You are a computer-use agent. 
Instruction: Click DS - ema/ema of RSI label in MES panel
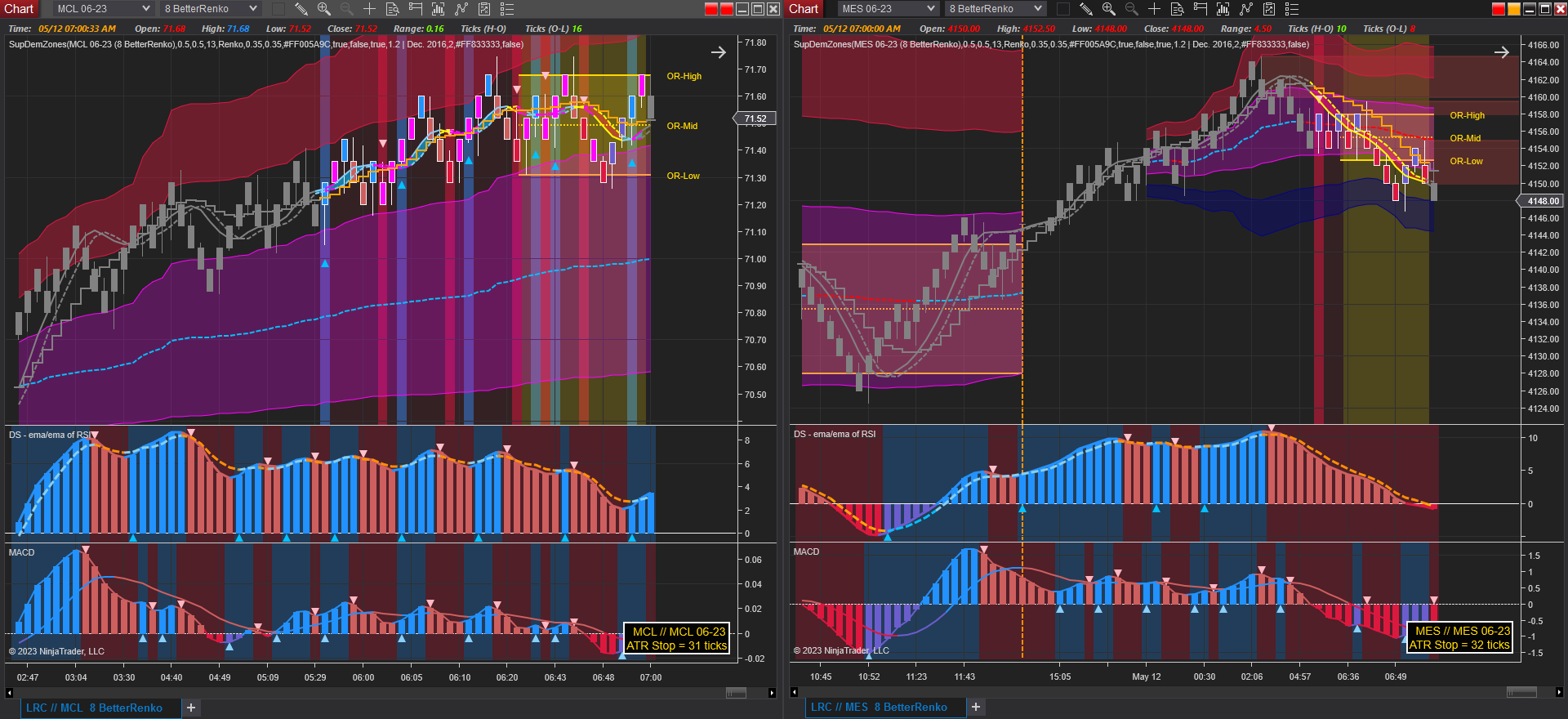coord(835,434)
